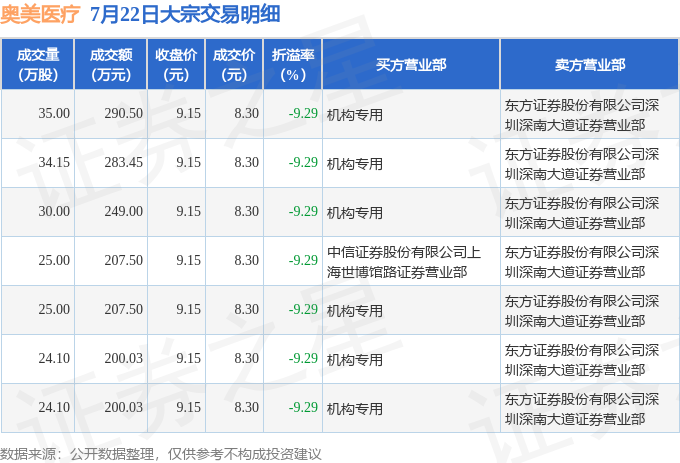Click the 7月22日大宗交易明细 title text
680x463 pixels.
click(185, 14)
